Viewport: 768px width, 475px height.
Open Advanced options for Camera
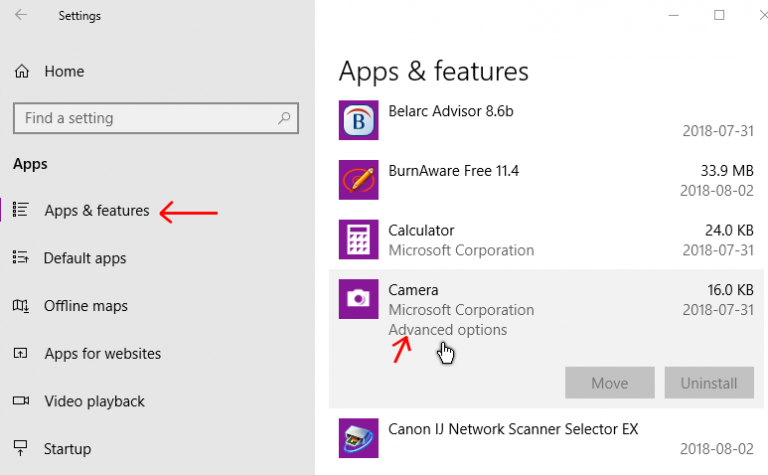click(448, 330)
